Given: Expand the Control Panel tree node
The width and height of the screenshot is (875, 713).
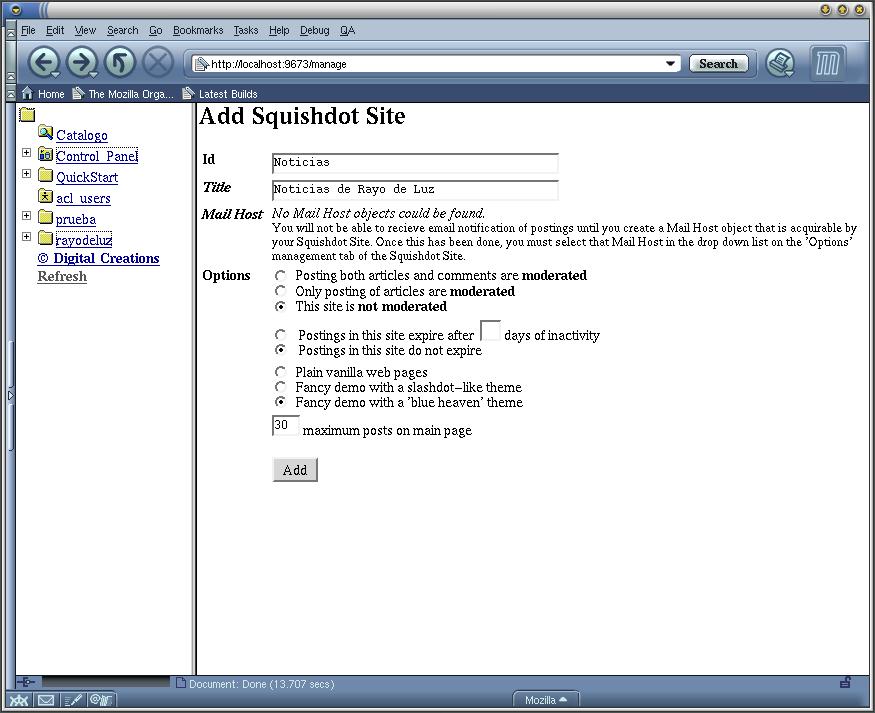Looking at the screenshot, I should tap(26, 152).
